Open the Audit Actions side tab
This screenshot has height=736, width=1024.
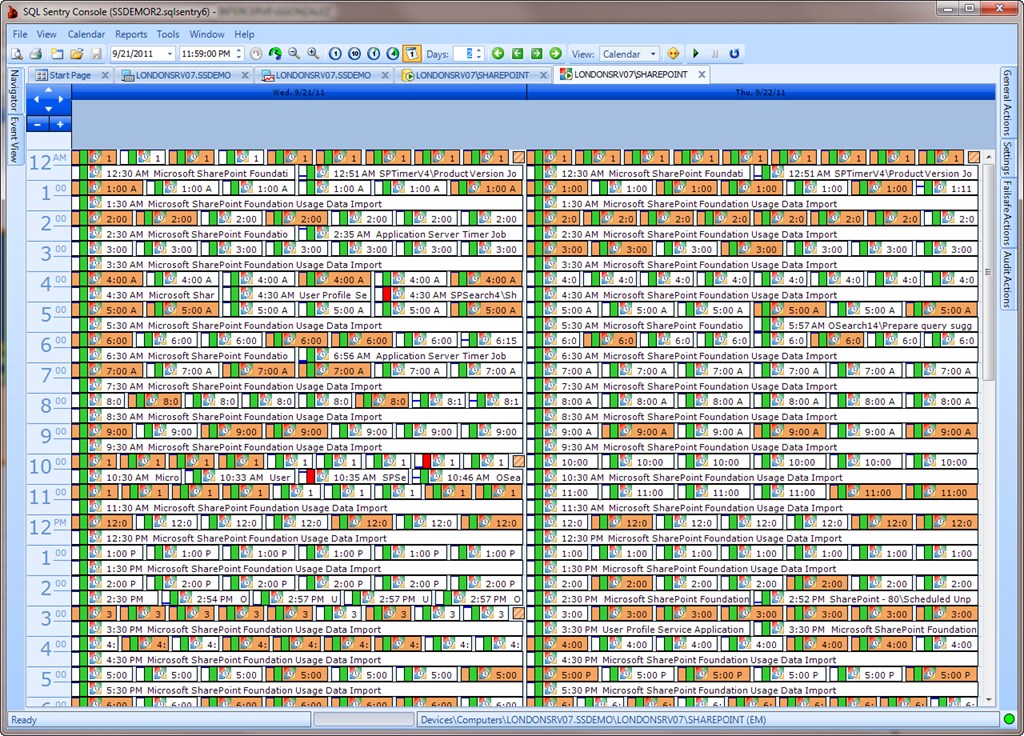tap(1007, 279)
